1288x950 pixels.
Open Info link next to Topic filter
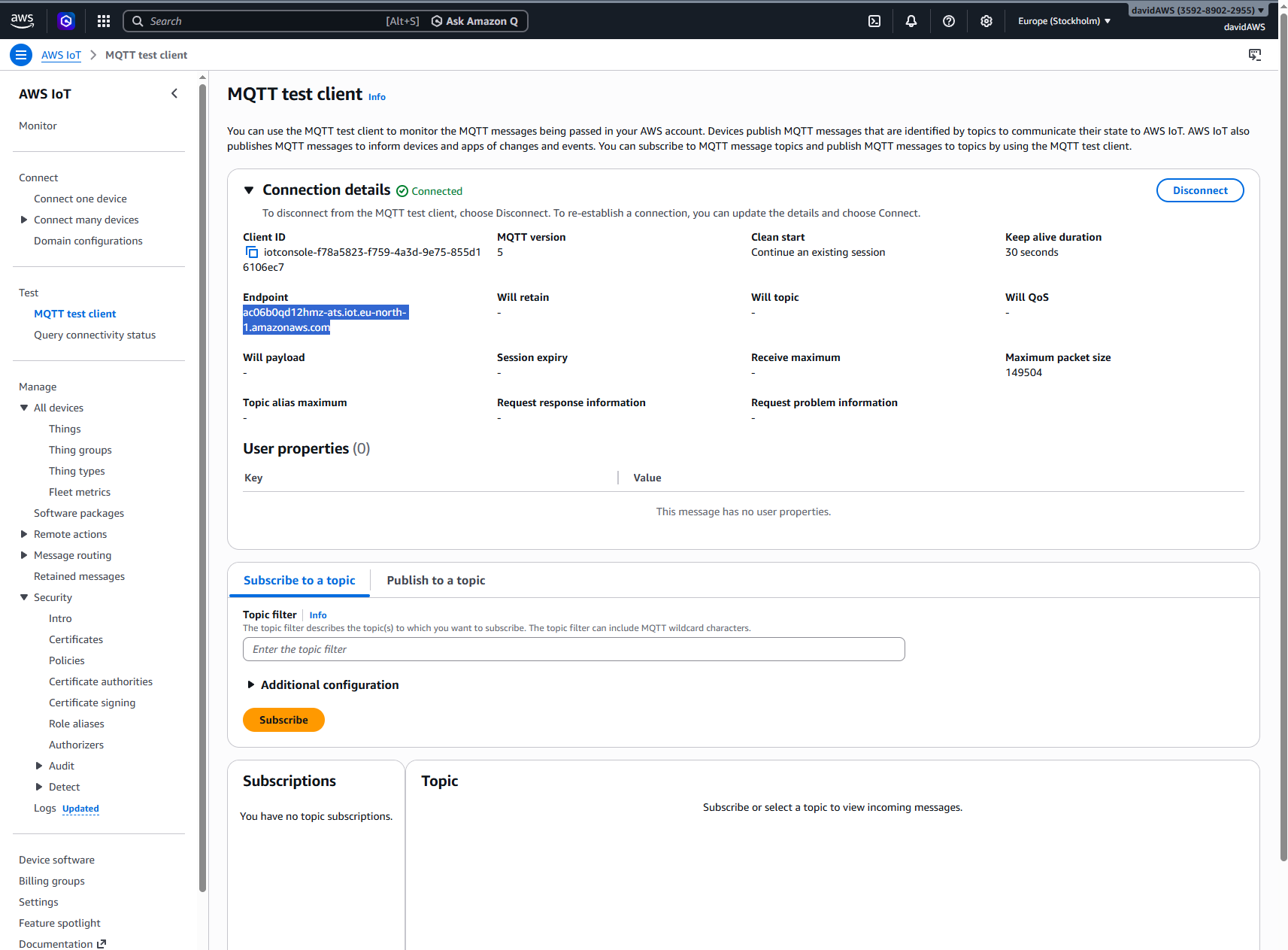318,615
